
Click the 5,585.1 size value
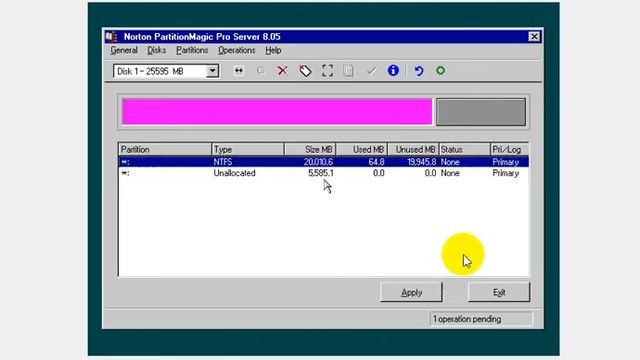click(x=321, y=173)
